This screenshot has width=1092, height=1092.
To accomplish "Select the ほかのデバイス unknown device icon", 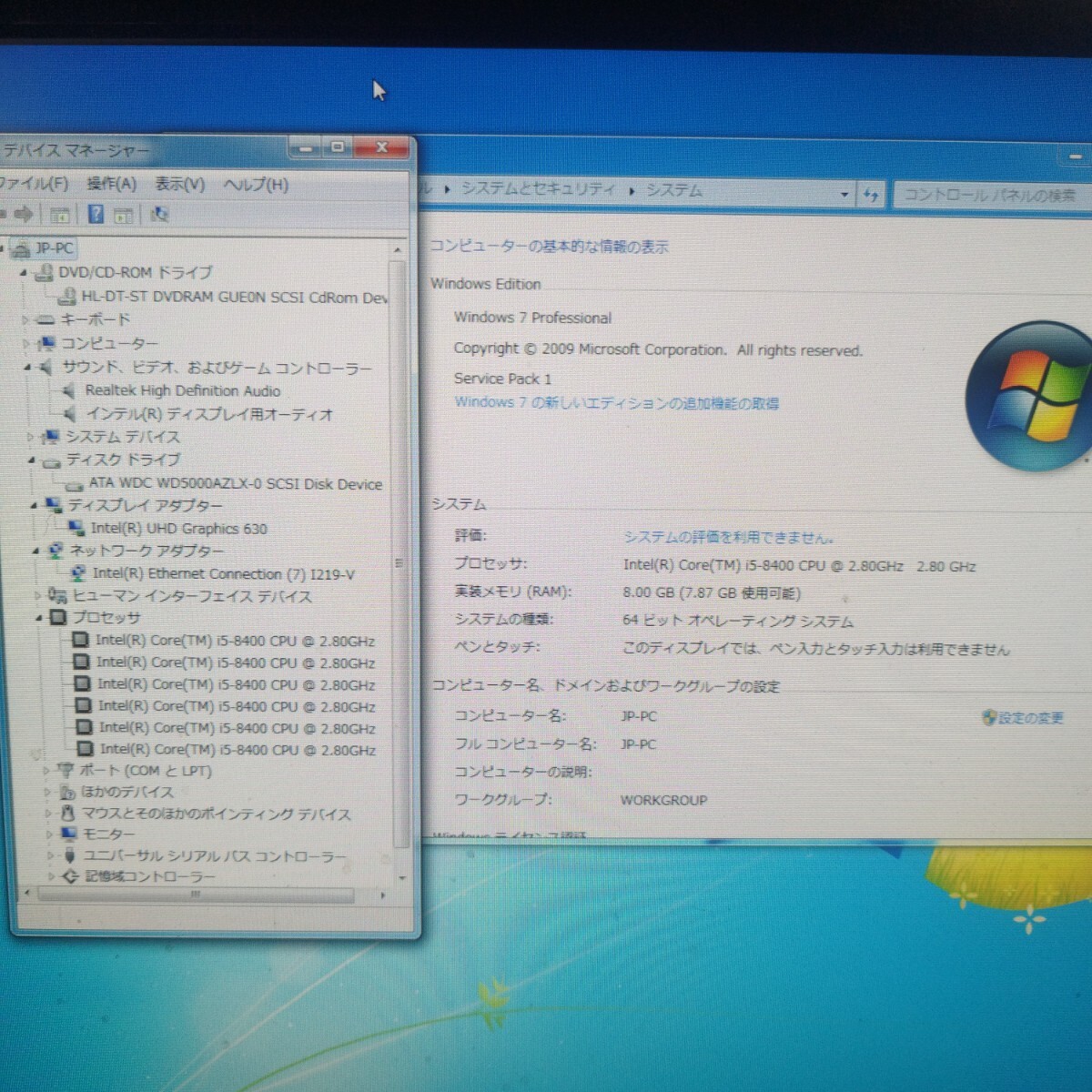I will (67, 793).
